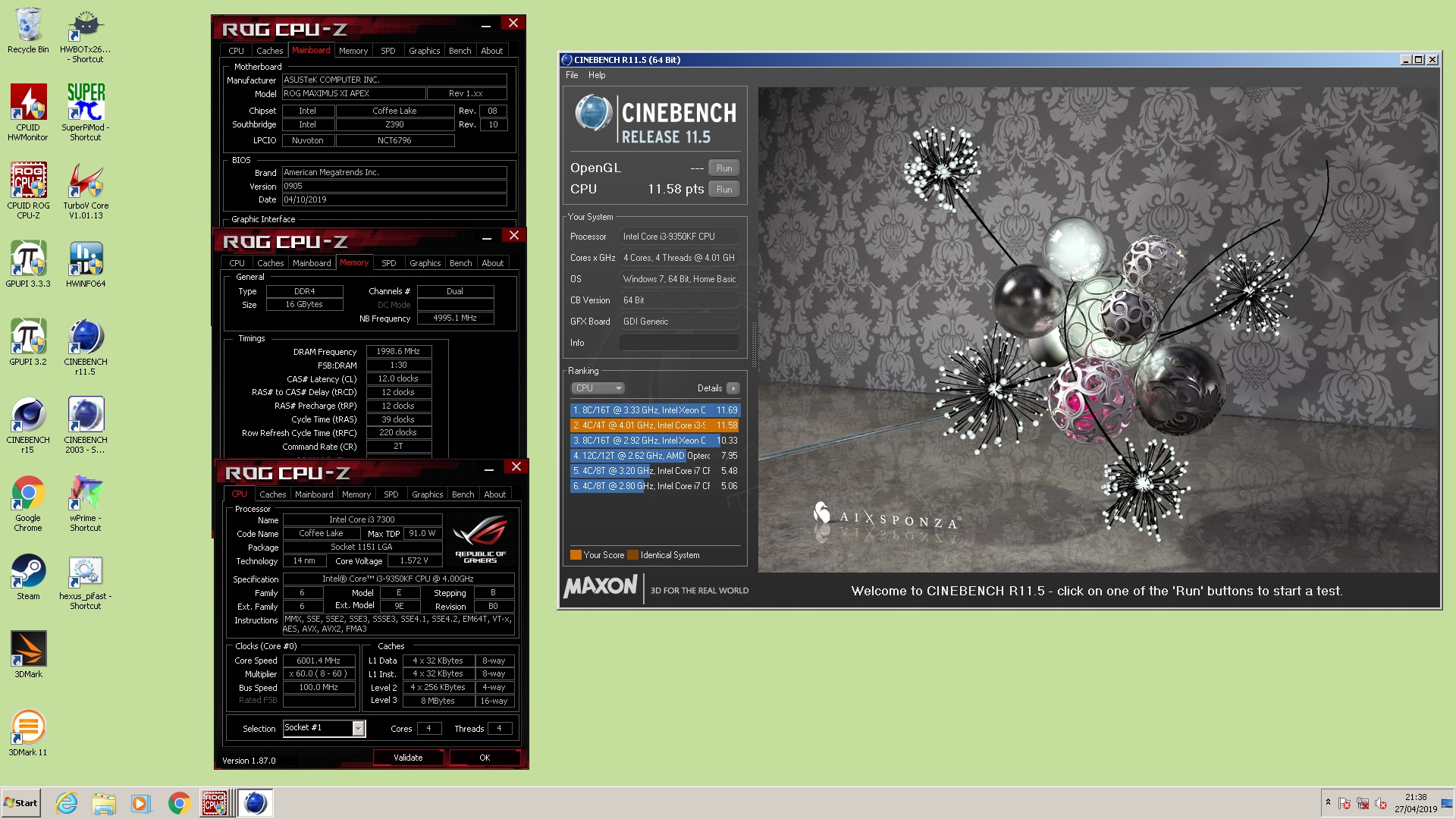Open CPUID ROG CPU-Z desktop icon
The width and height of the screenshot is (1456, 819).
[x=28, y=190]
